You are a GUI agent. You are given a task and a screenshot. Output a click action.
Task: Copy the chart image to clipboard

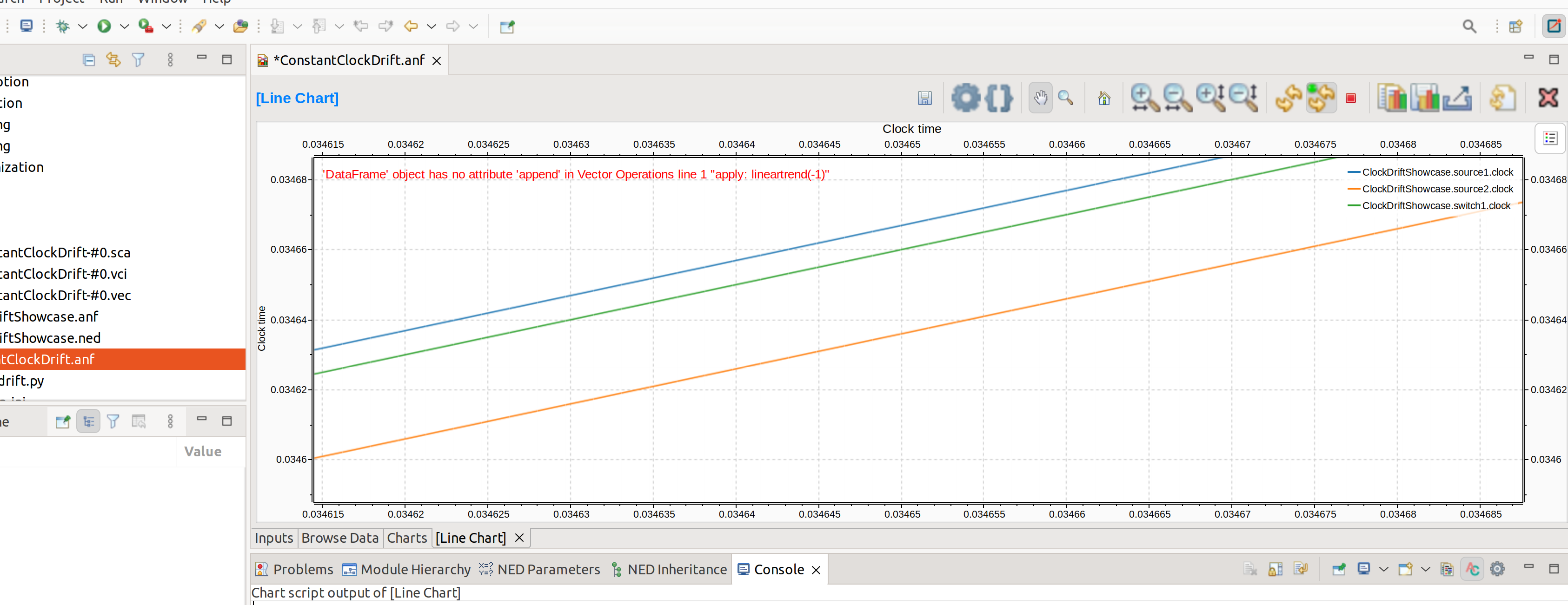1392,97
